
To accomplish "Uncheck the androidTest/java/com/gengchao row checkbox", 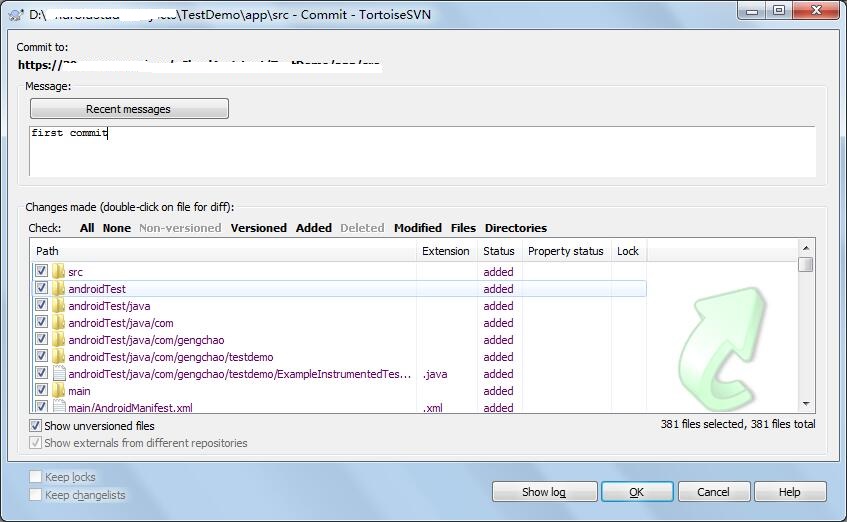I will 41,339.
